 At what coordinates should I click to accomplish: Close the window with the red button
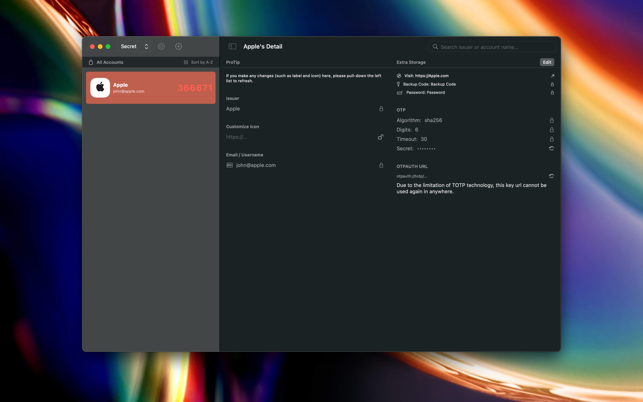pyautogui.click(x=92, y=47)
